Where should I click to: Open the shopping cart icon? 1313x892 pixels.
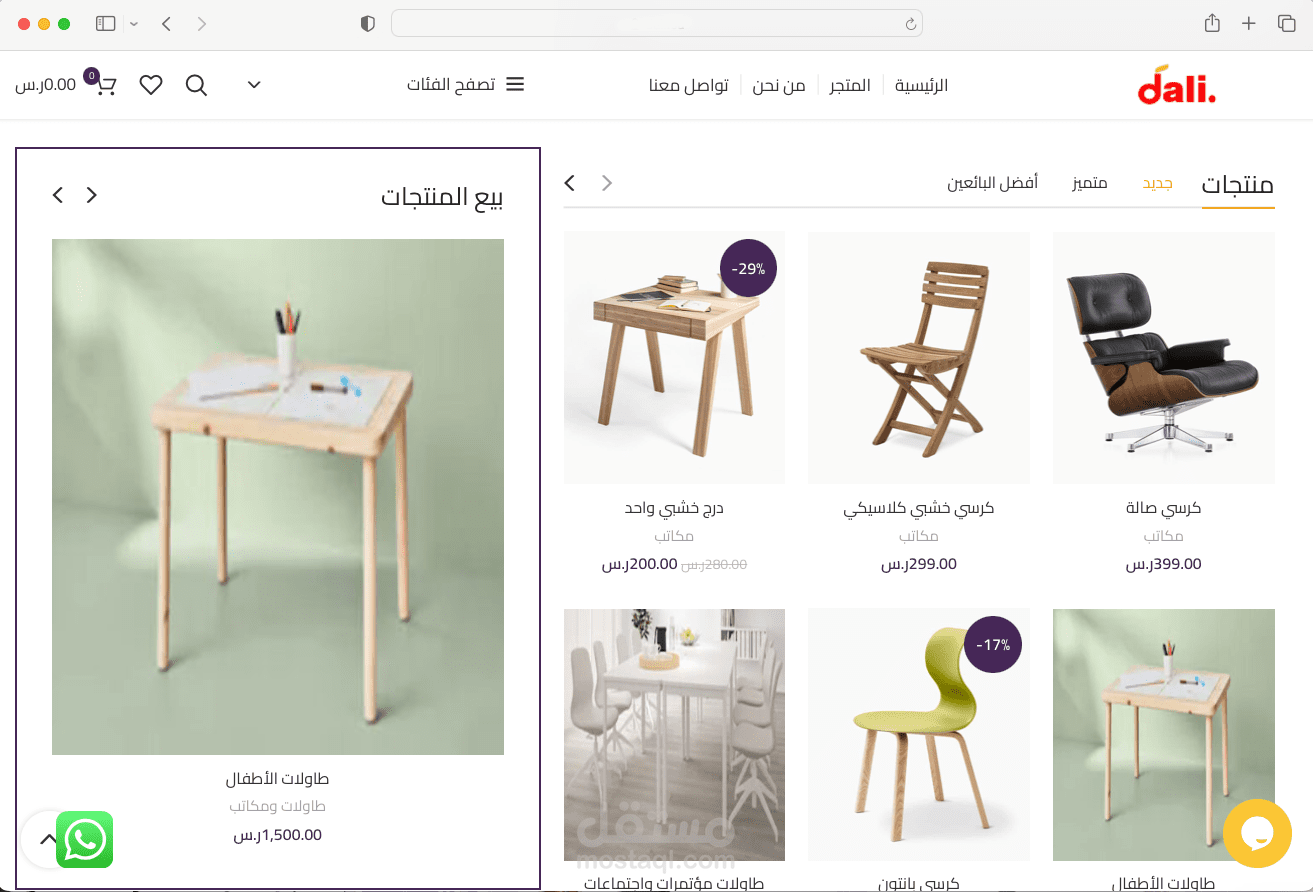click(x=105, y=85)
